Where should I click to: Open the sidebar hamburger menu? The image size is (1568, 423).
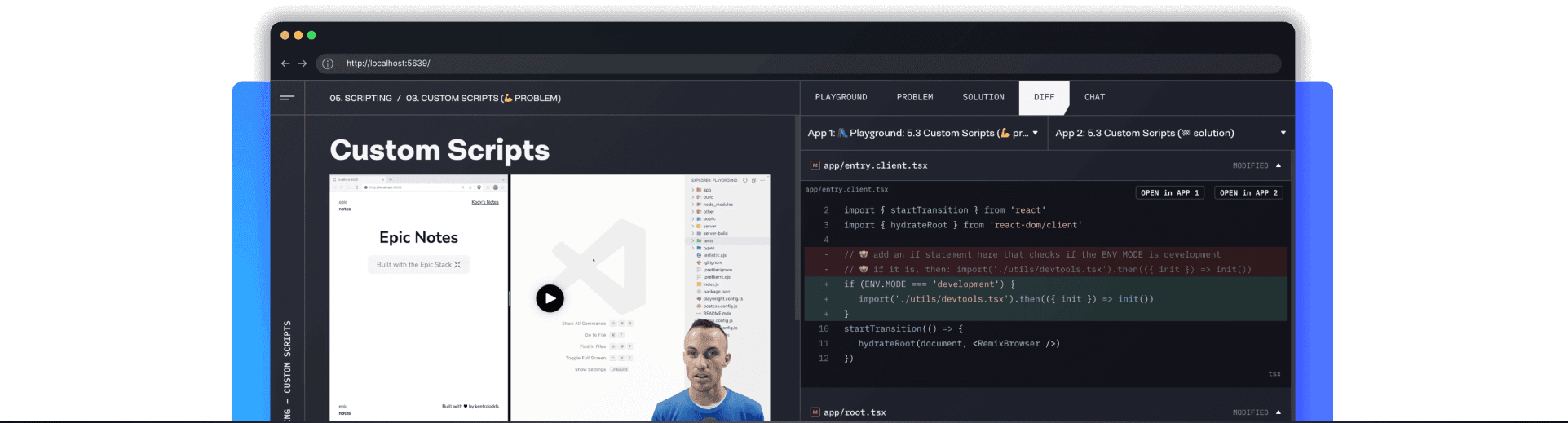287,98
